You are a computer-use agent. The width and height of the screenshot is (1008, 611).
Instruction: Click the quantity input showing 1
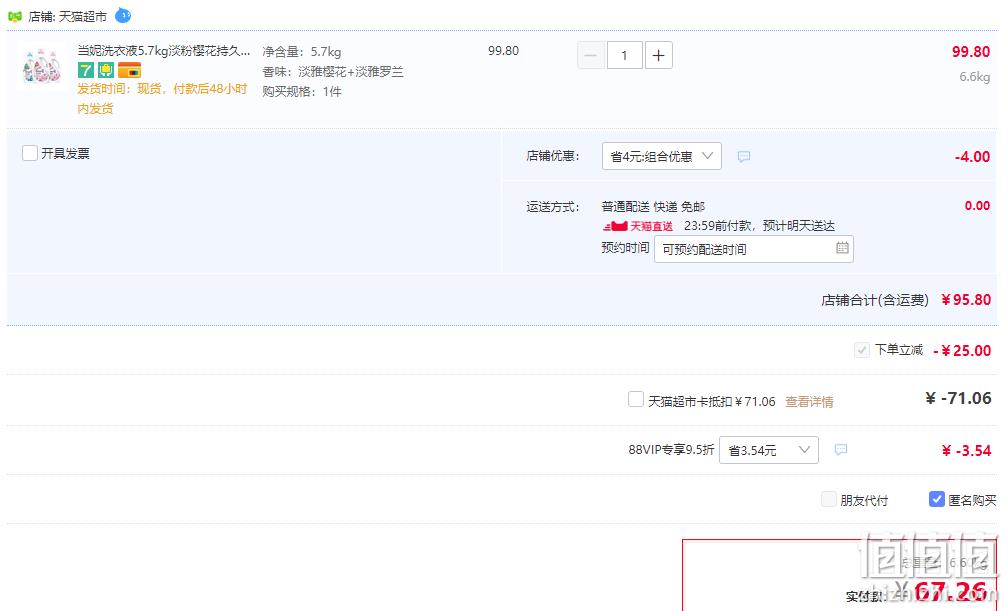pos(624,55)
